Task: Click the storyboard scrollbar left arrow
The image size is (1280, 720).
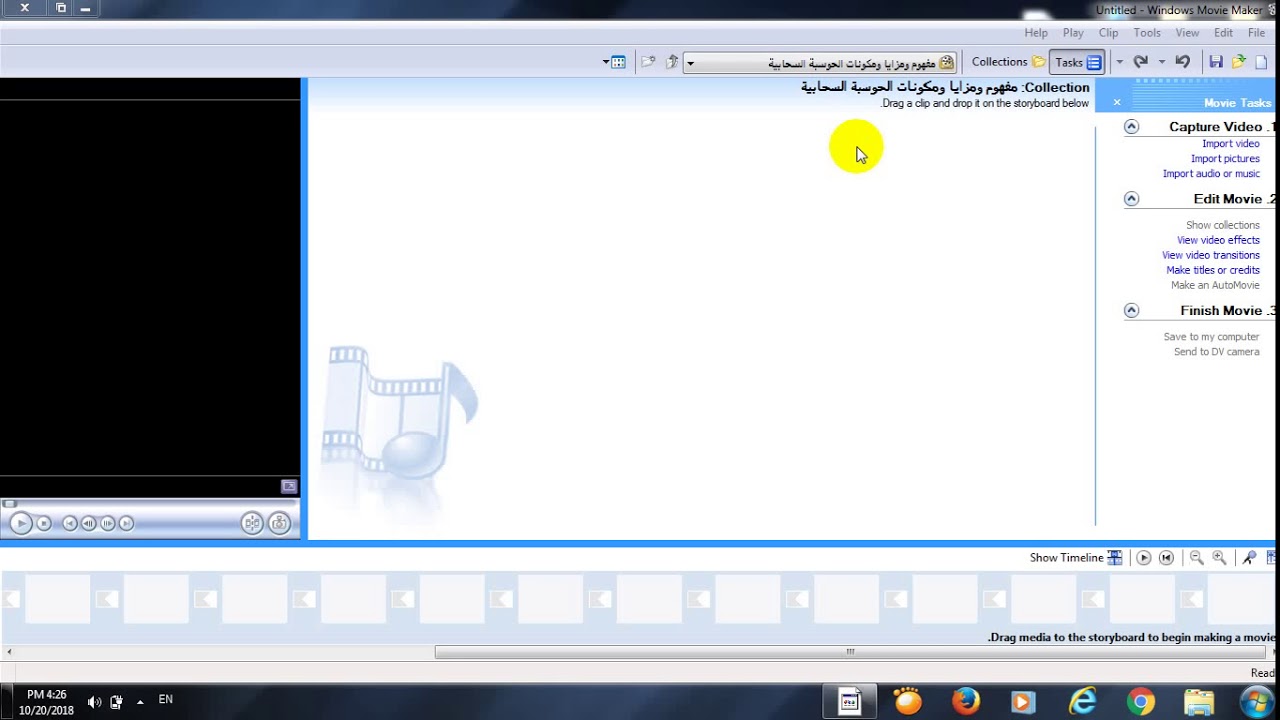Action: pyautogui.click(x=9, y=652)
